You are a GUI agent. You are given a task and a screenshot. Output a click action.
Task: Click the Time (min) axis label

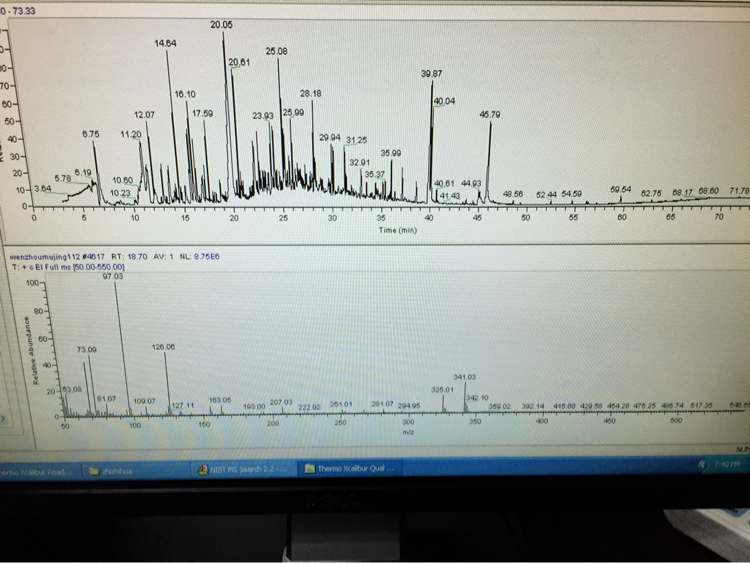point(397,230)
